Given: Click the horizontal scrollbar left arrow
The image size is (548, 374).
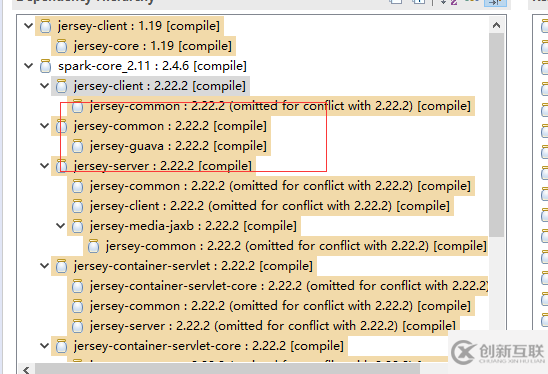Looking at the screenshot, I should click(x=27, y=370).
